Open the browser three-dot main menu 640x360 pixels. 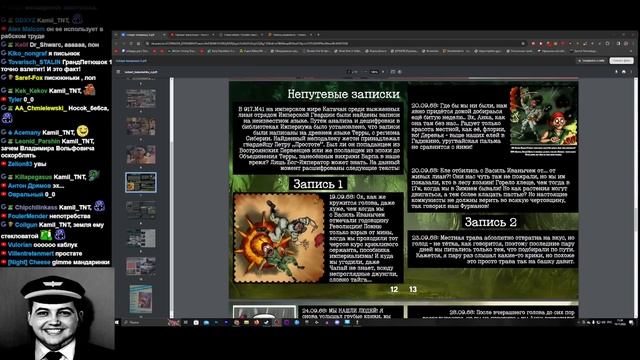(x=633, y=44)
